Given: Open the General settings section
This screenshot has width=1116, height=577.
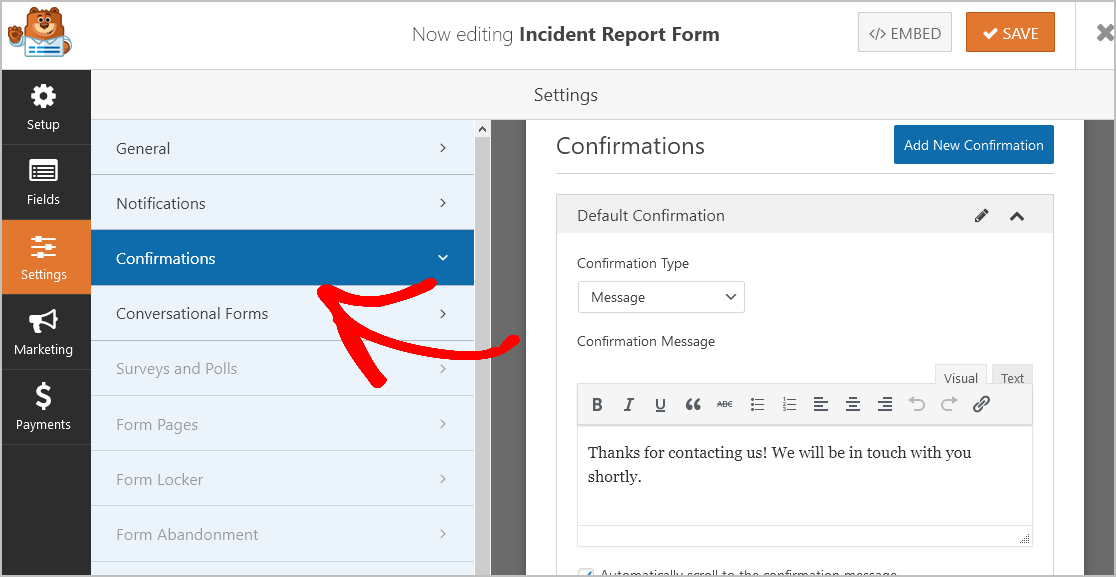Looking at the screenshot, I should pyautogui.click(x=283, y=148).
